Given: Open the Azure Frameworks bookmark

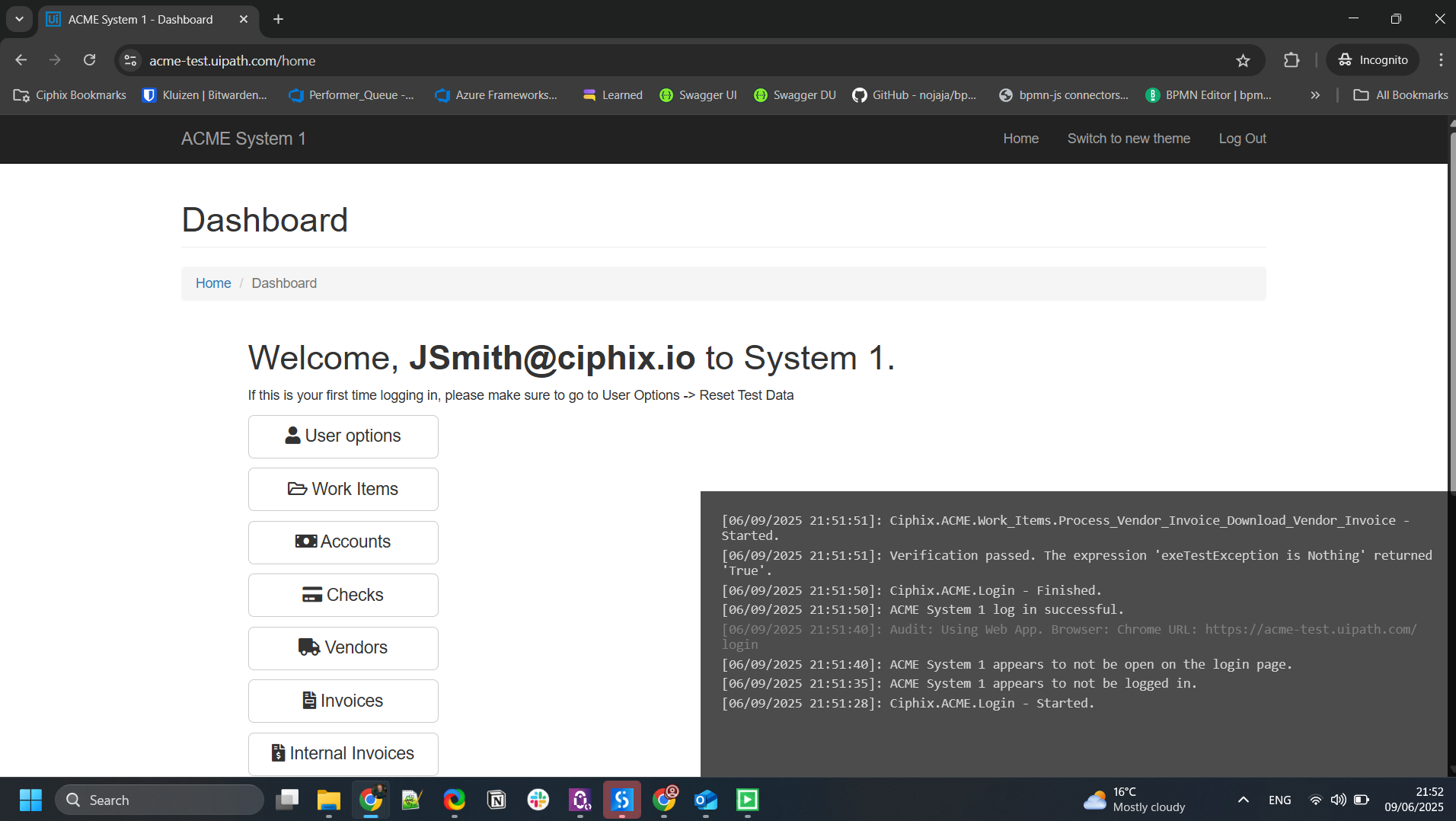Looking at the screenshot, I should tap(497, 95).
